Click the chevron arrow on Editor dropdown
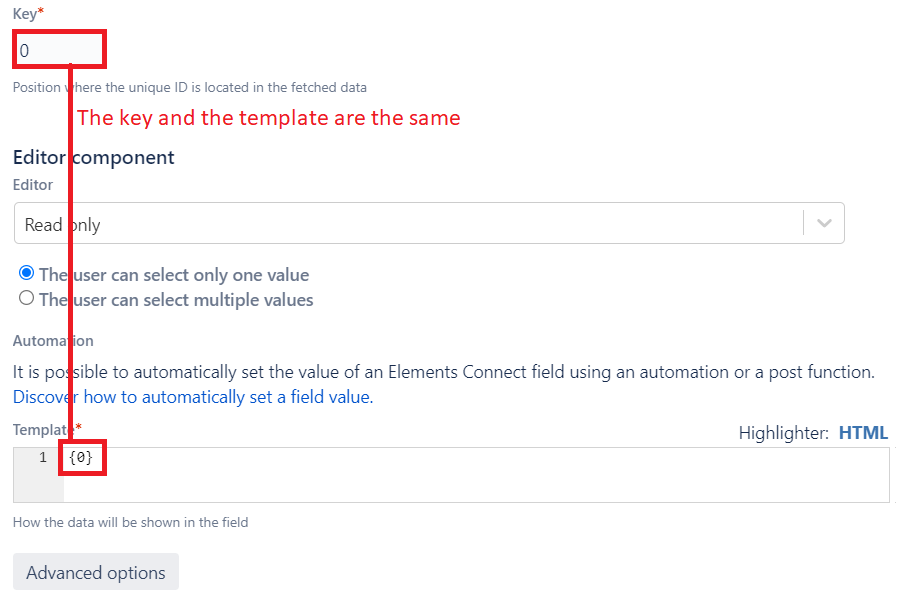 click(x=824, y=224)
